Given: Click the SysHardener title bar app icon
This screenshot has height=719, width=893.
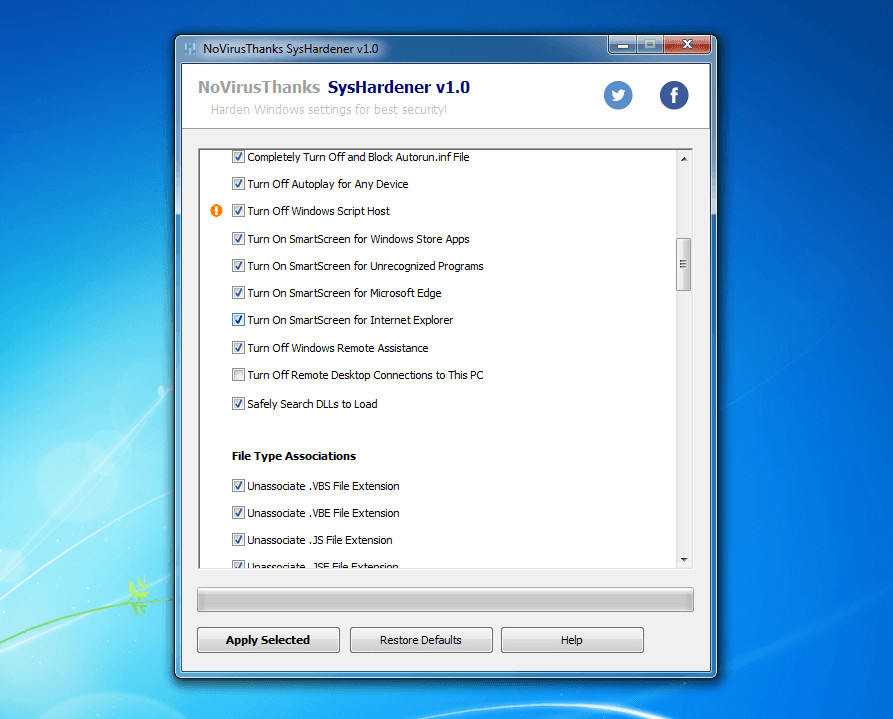Looking at the screenshot, I should (190, 49).
